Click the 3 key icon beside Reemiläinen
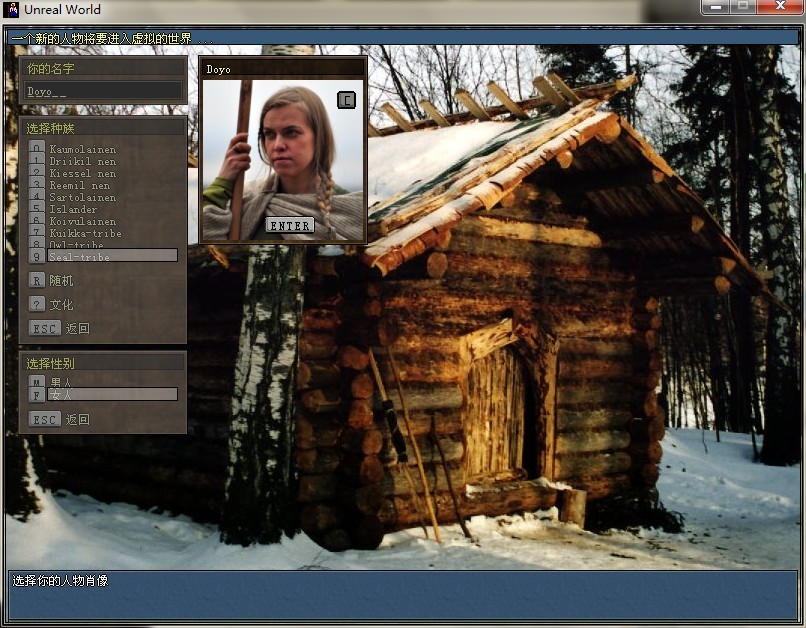Image resolution: width=806 pixels, height=628 pixels. tap(36, 183)
